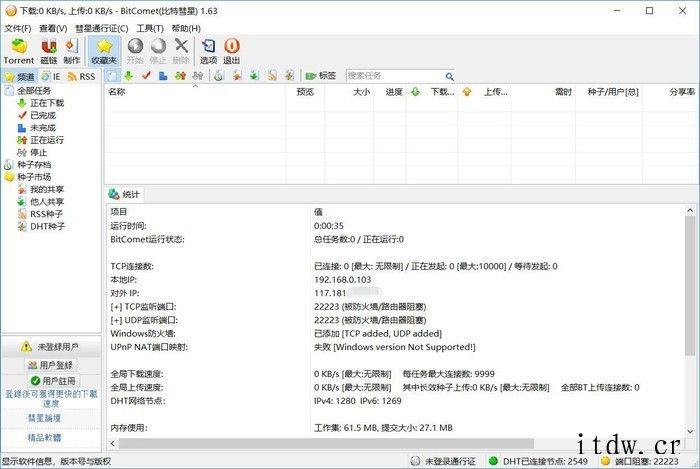Open the 文件(F) menu
This screenshot has height=469, width=700.
[18, 28]
